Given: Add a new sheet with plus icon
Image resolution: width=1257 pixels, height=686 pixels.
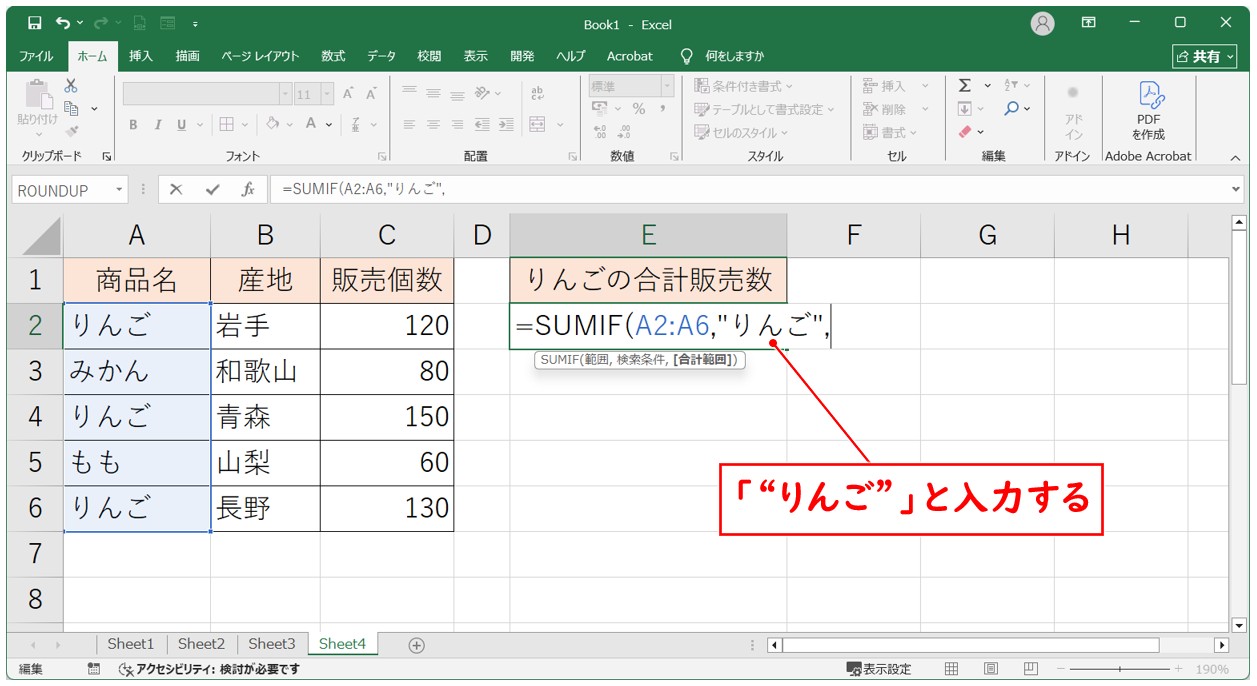Looking at the screenshot, I should click(417, 645).
